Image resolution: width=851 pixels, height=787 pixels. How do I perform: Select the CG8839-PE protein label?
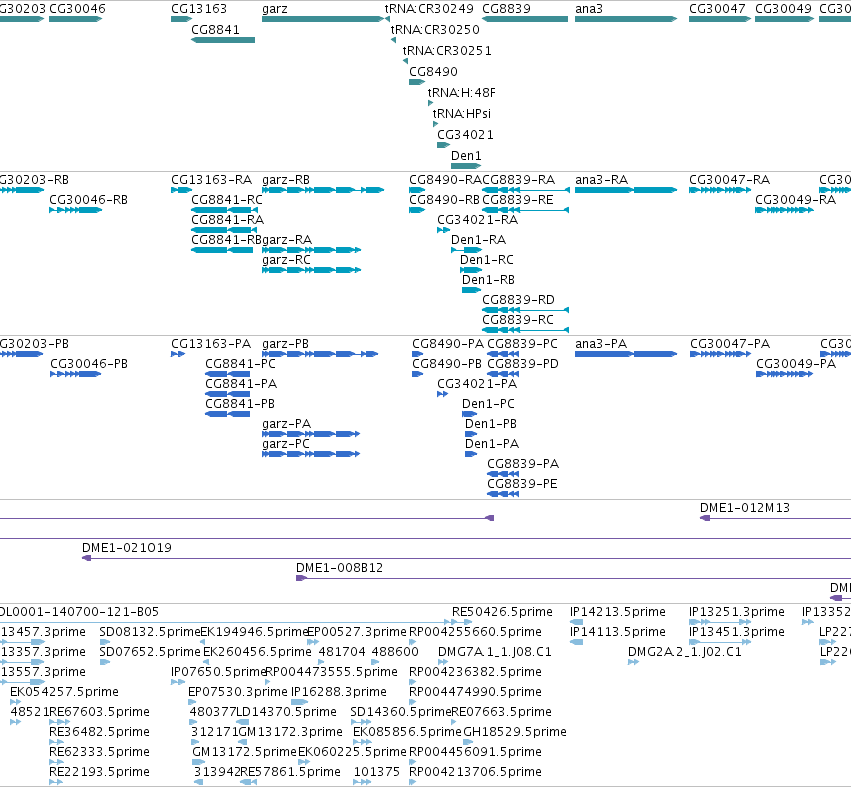pyautogui.click(x=523, y=484)
